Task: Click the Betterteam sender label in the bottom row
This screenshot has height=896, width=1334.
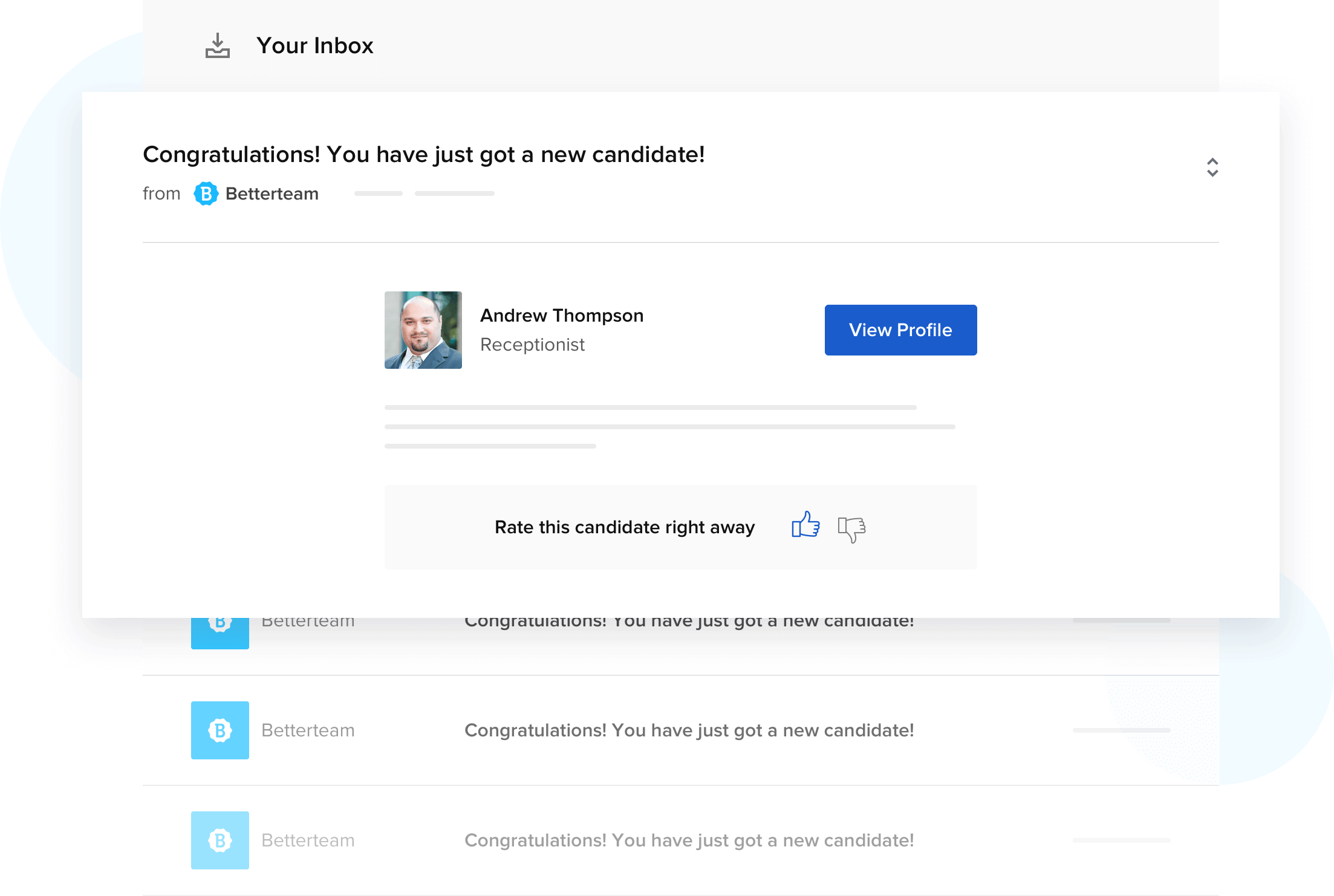Action: point(308,840)
